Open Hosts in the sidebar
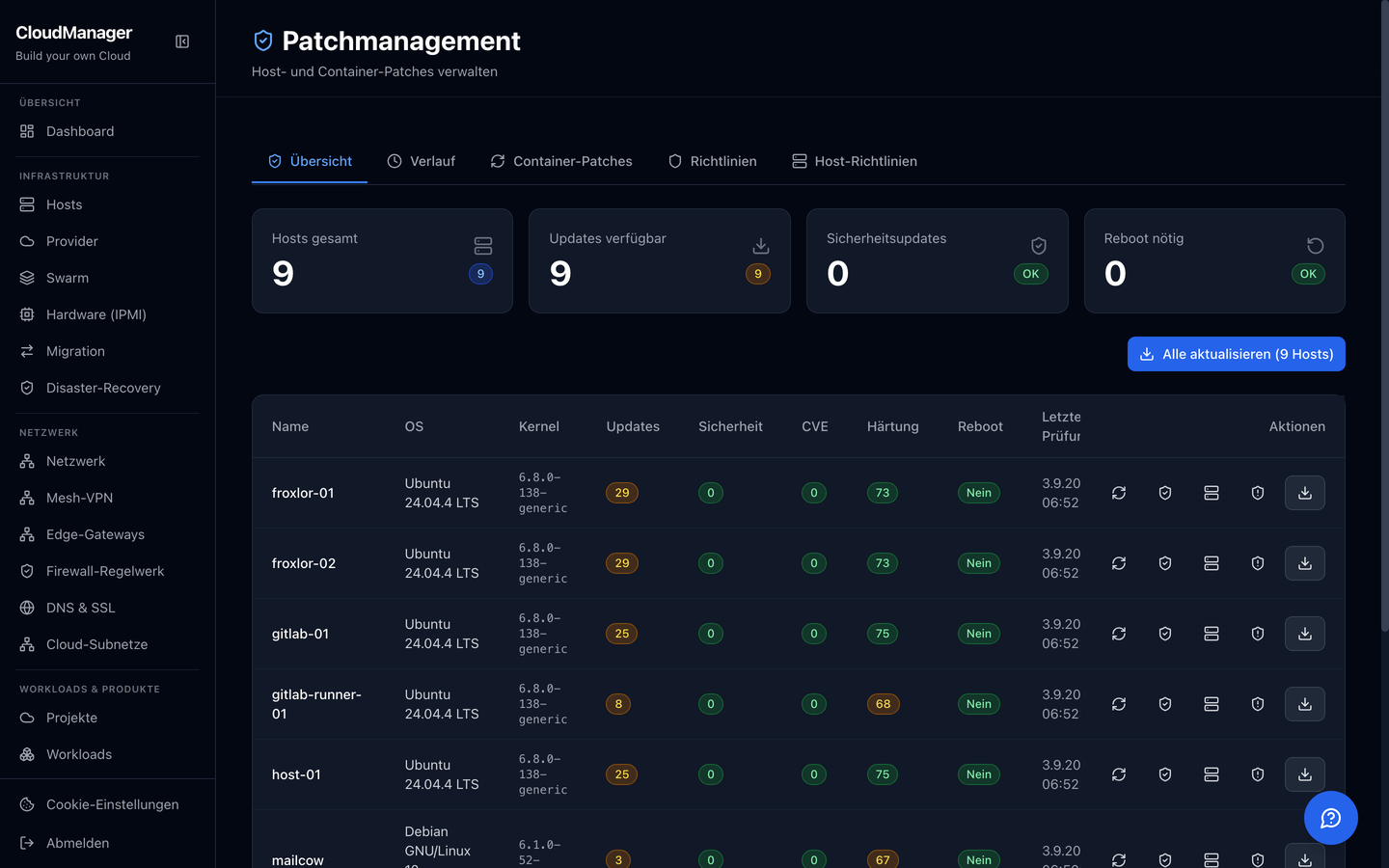Viewport: 1389px width, 868px height. 108,204
